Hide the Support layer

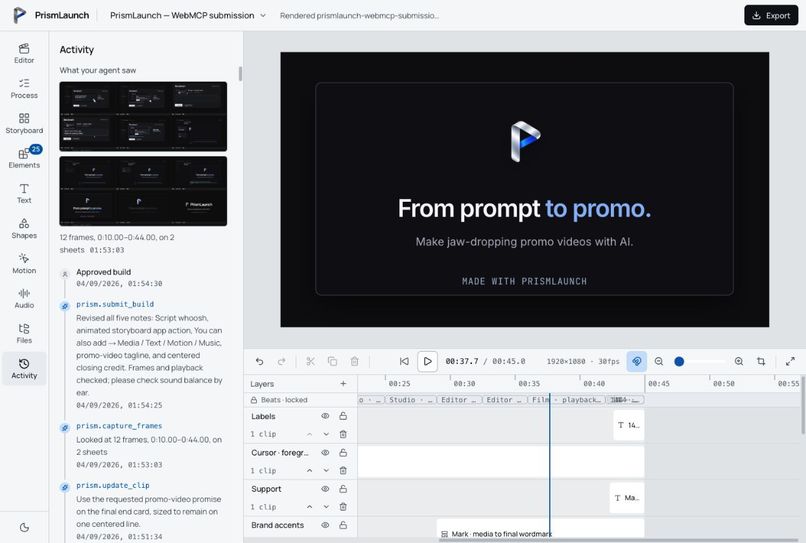coord(325,489)
